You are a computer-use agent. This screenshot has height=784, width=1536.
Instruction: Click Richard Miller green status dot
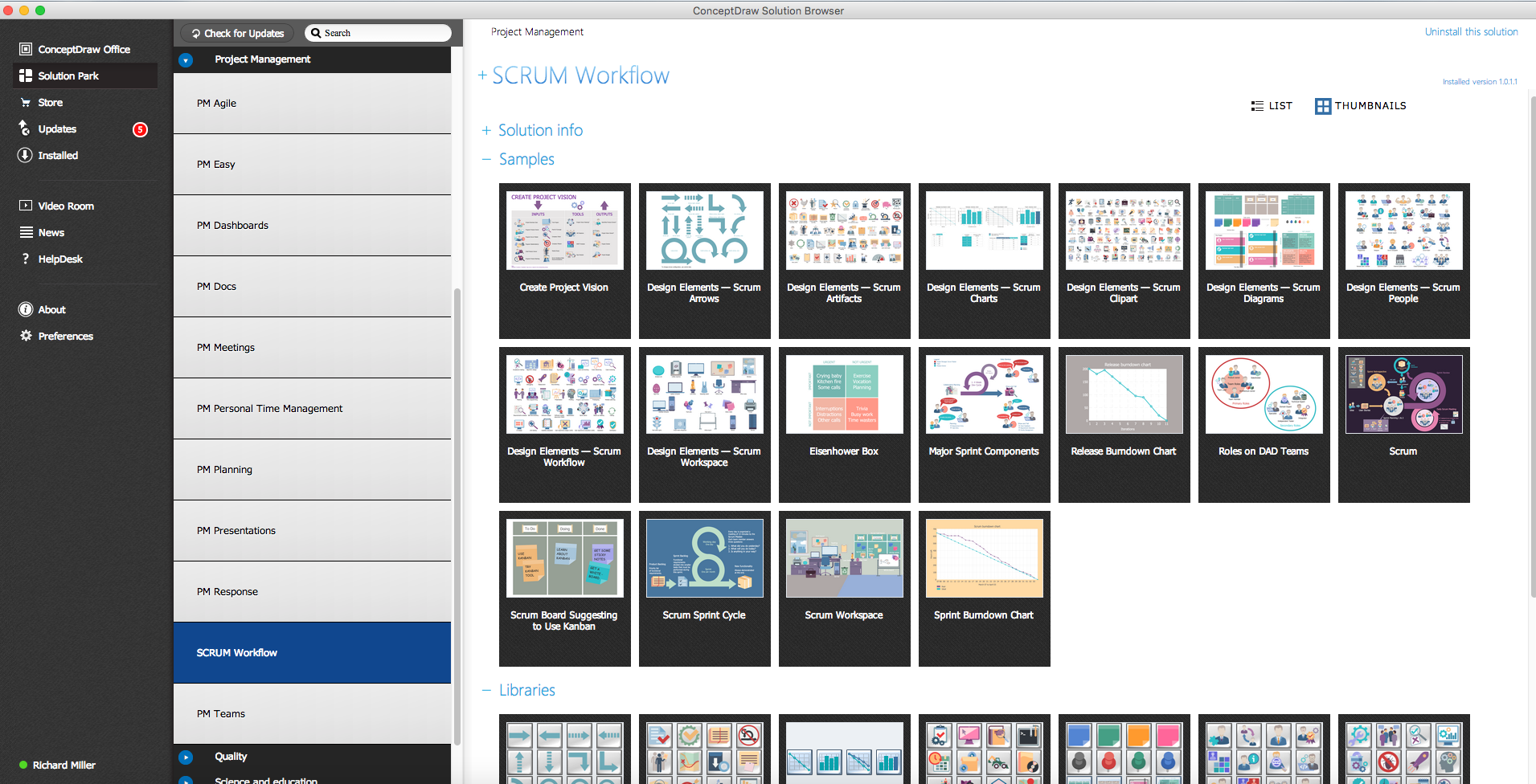point(23,766)
